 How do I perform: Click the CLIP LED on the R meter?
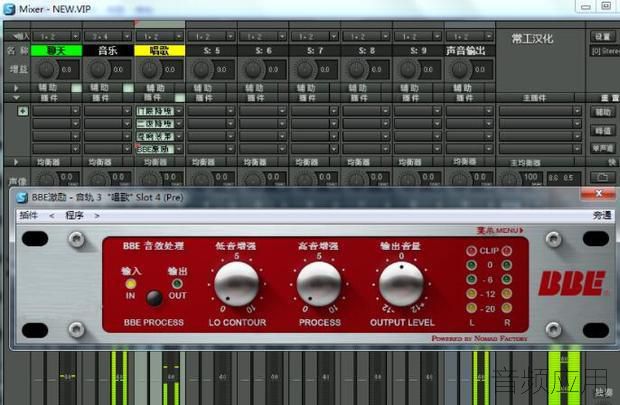[507, 251]
